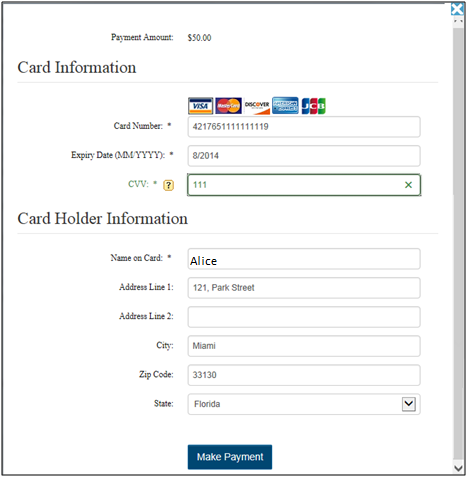Screen dimensions: 467x477
Task: Click the American Express logo
Action: click(285, 106)
